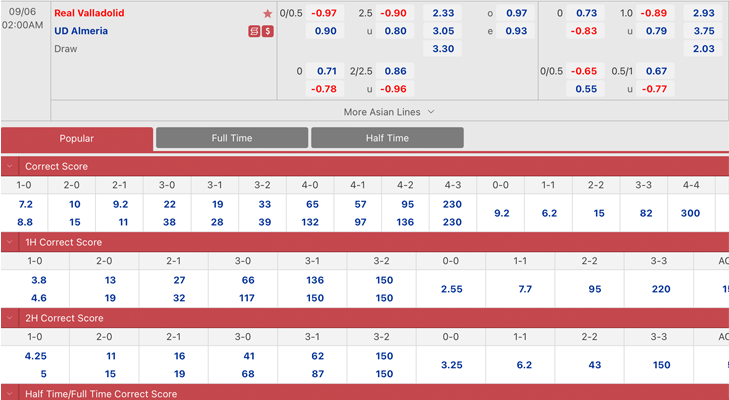Viewport: 729px width, 400px height.
Task: Choose 1H Correct Score 0-0 at 2.55
Action: pos(451,289)
